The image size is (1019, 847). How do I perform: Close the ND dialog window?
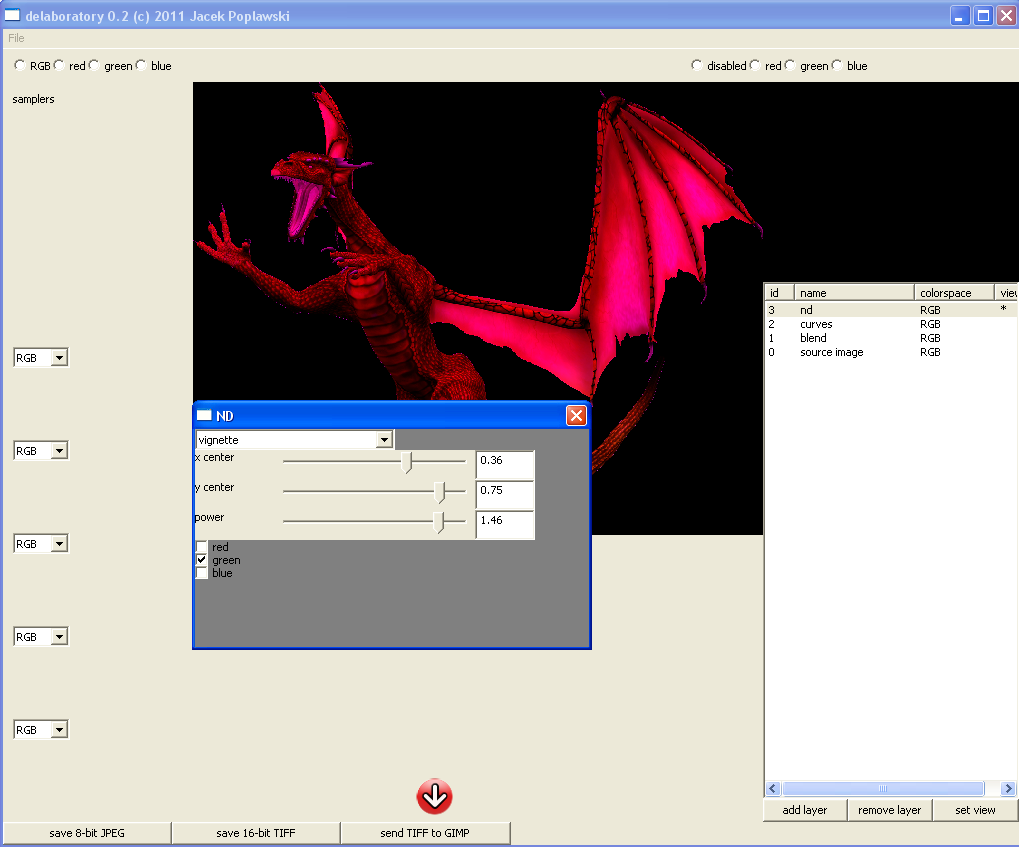tap(576, 415)
